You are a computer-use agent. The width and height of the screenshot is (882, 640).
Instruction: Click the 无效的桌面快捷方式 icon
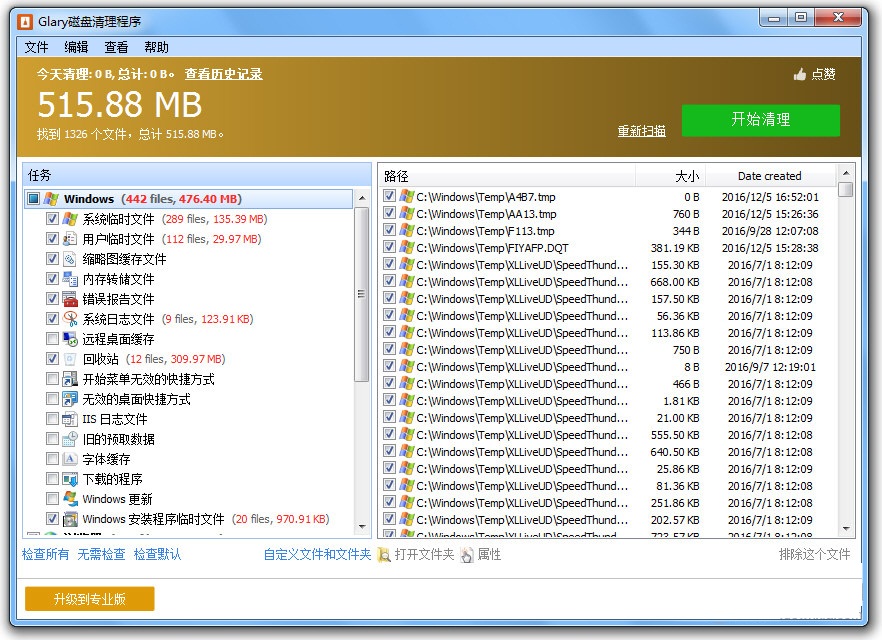tap(70, 399)
